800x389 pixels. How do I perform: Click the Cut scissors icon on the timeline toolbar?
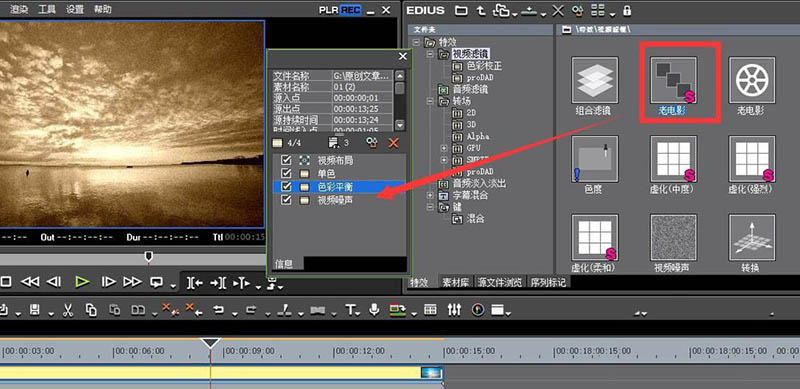coord(68,309)
